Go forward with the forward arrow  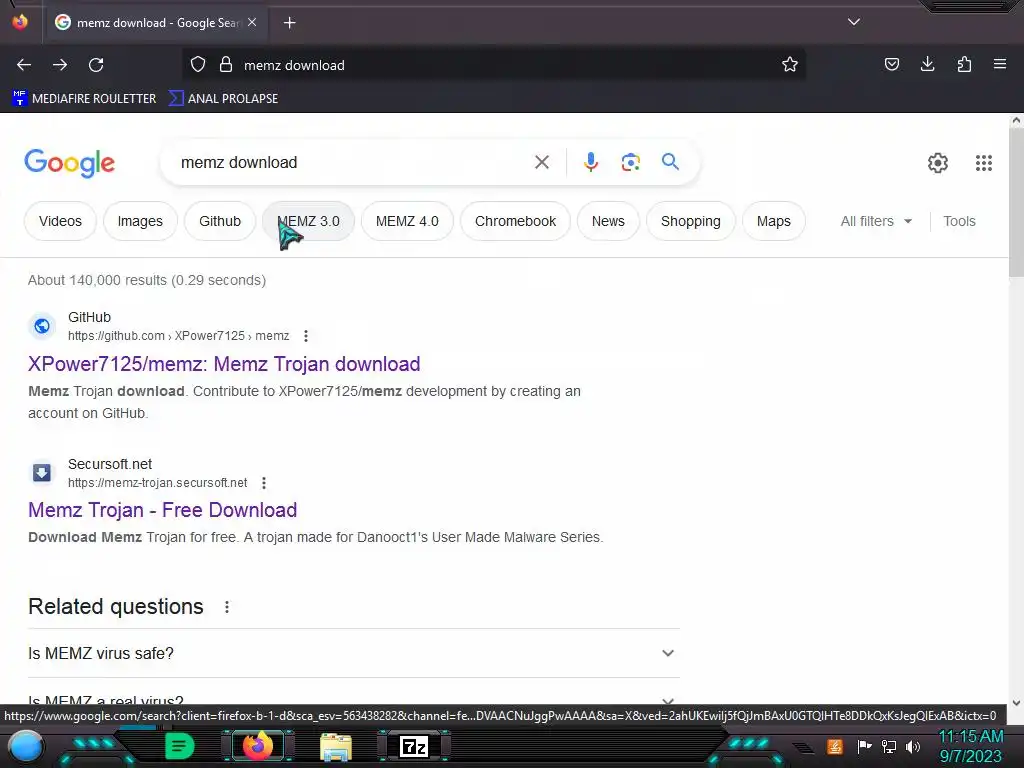click(x=60, y=65)
